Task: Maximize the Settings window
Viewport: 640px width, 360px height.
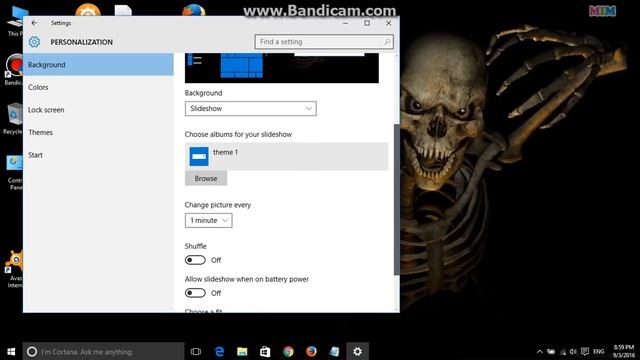Action: 367,23
